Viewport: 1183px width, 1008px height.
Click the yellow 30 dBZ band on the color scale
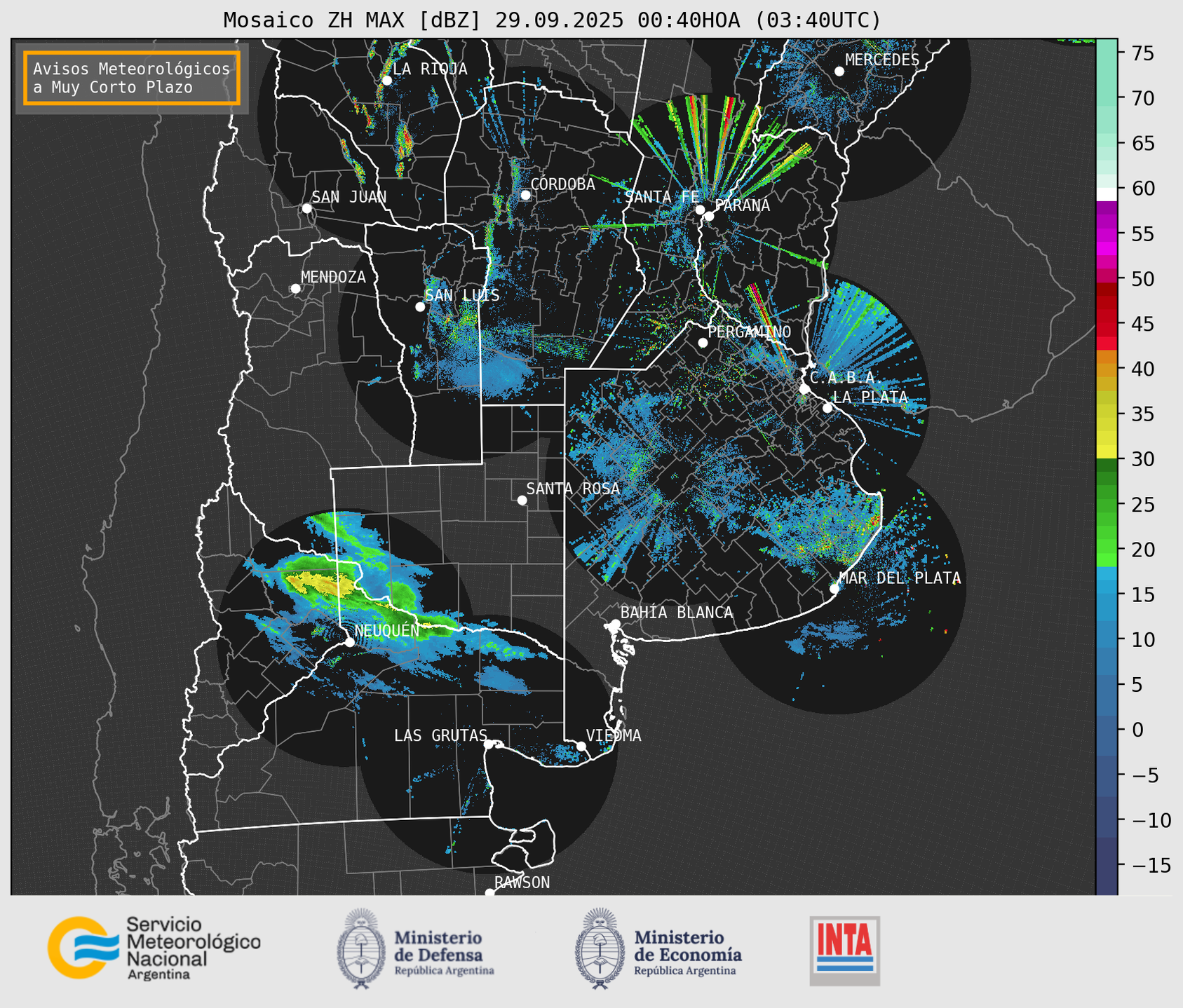1107,452
